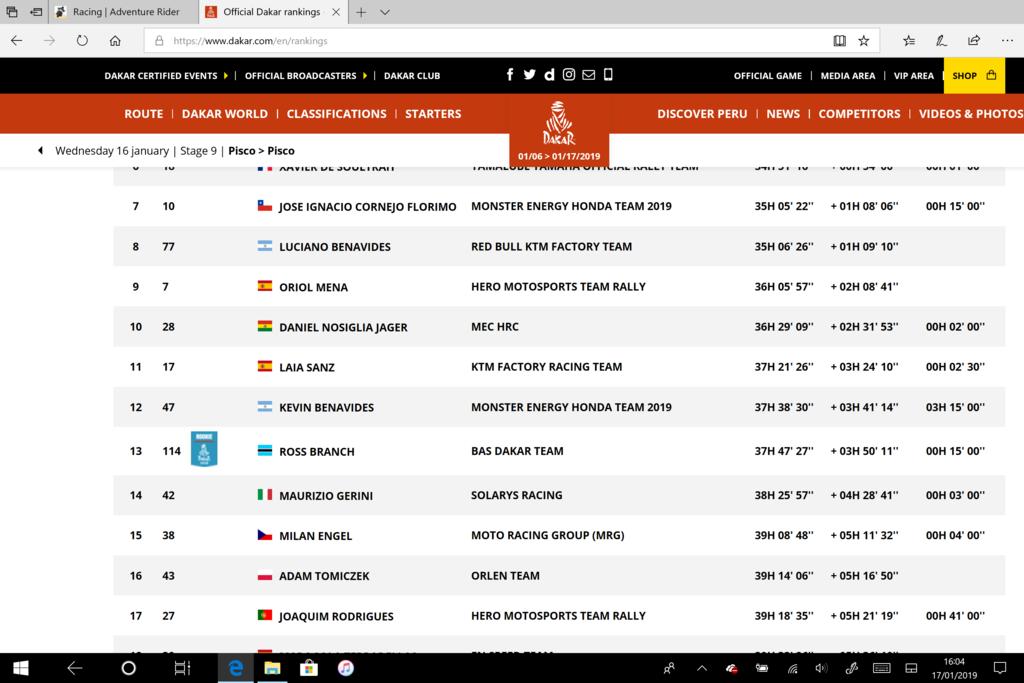The height and width of the screenshot is (683, 1024).
Task: Open the Dailymotion icon in header
Action: [x=549, y=74]
